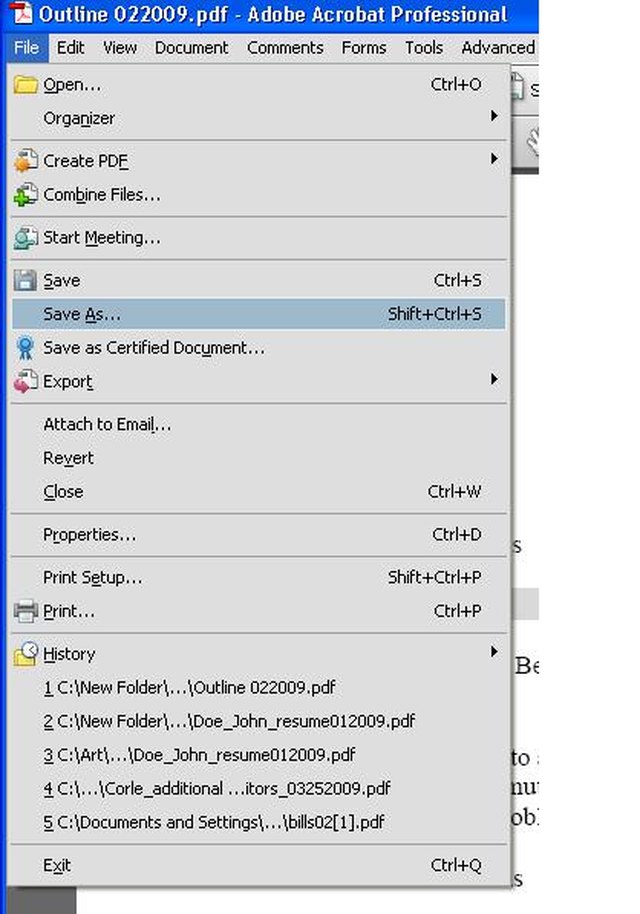Image resolution: width=640 pixels, height=914 pixels.
Task: Click the Start Meeting icon
Action: (x=25, y=238)
